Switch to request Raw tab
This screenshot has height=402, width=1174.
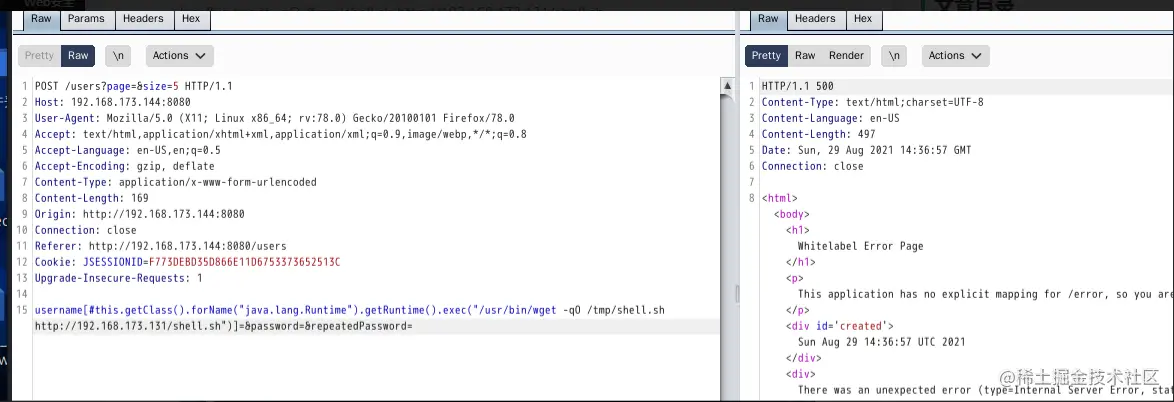(41, 19)
